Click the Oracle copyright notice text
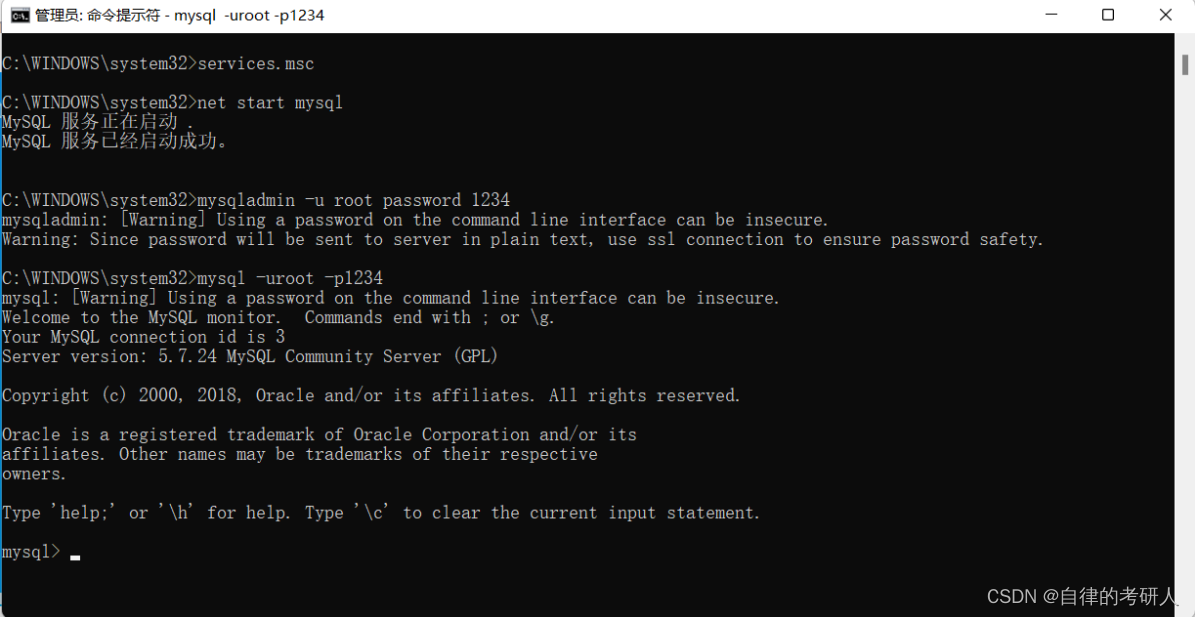This screenshot has width=1195, height=617. pos(370,394)
